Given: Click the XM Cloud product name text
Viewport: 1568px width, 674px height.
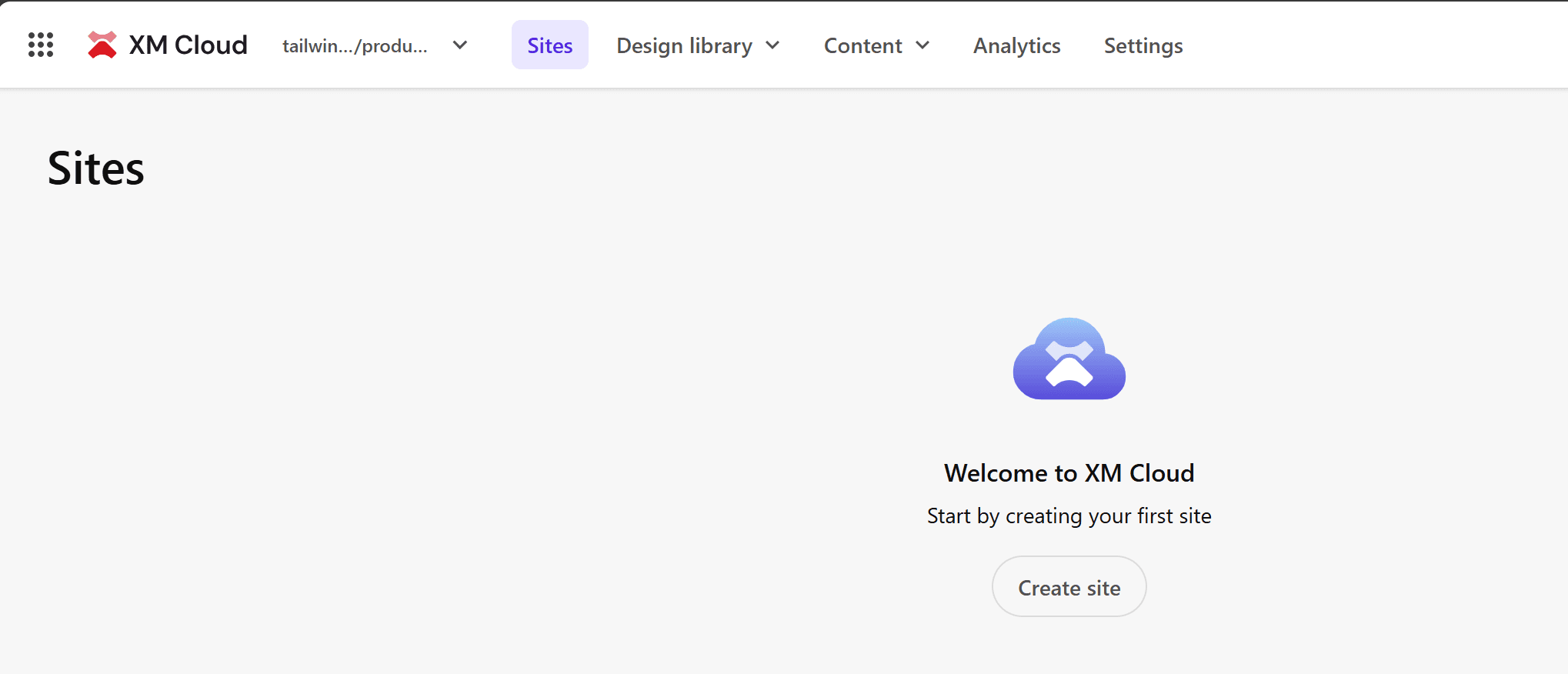Looking at the screenshot, I should click(188, 45).
